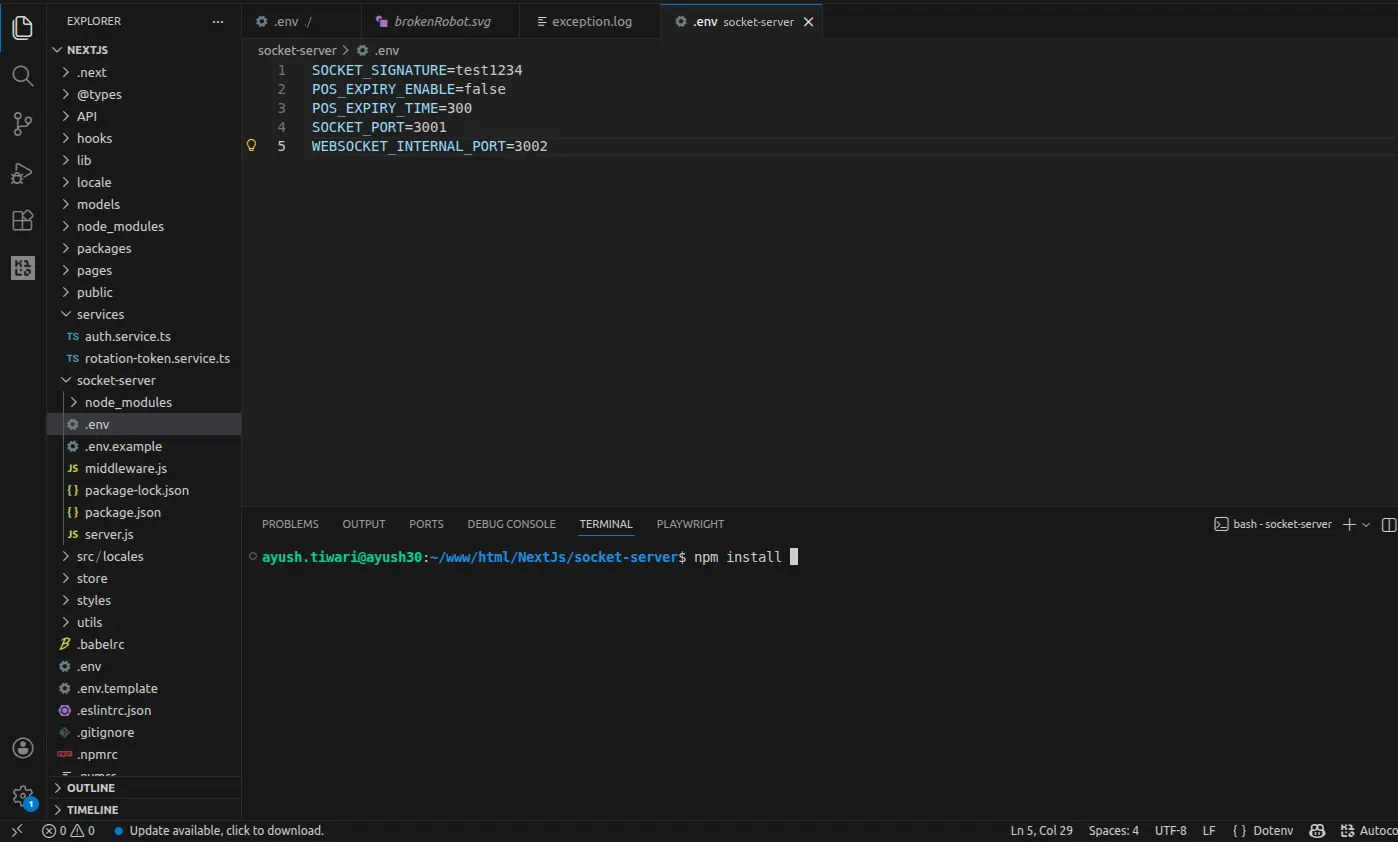Open the launch profile dropdown next to plus

coord(1366,524)
